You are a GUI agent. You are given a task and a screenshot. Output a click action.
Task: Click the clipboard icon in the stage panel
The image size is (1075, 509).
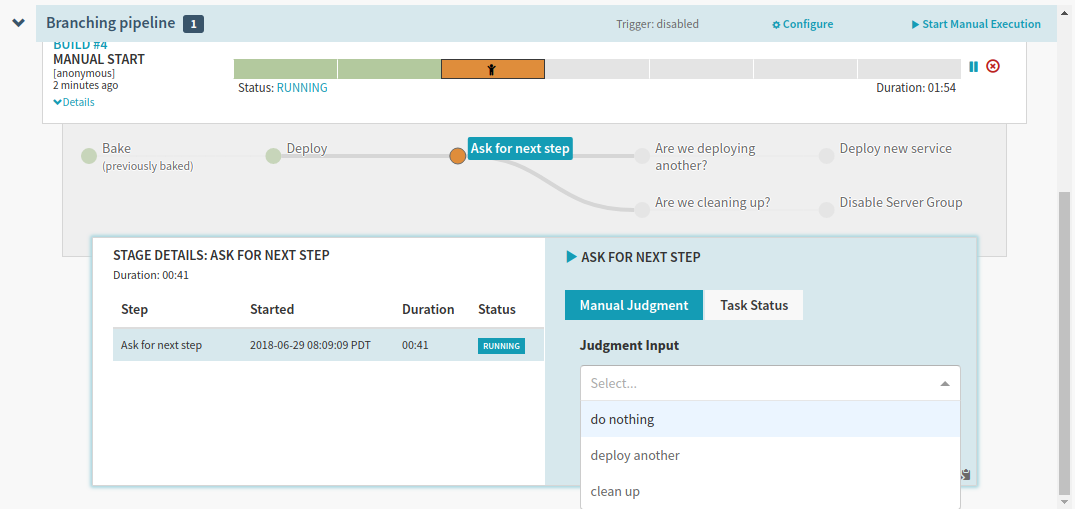click(x=966, y=475)
